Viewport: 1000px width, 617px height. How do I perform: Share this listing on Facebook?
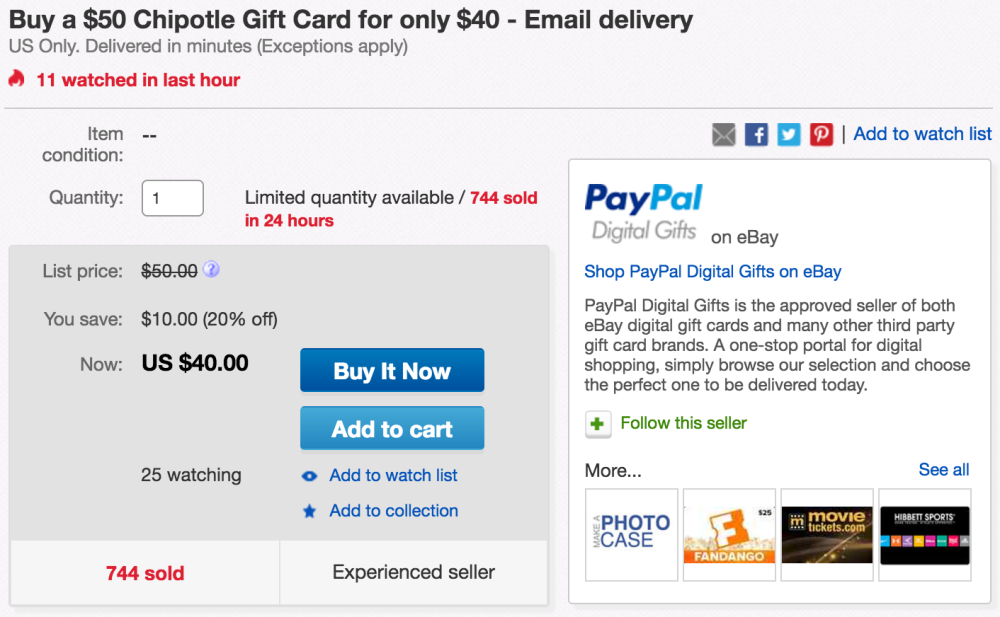(x=756, y=133)
